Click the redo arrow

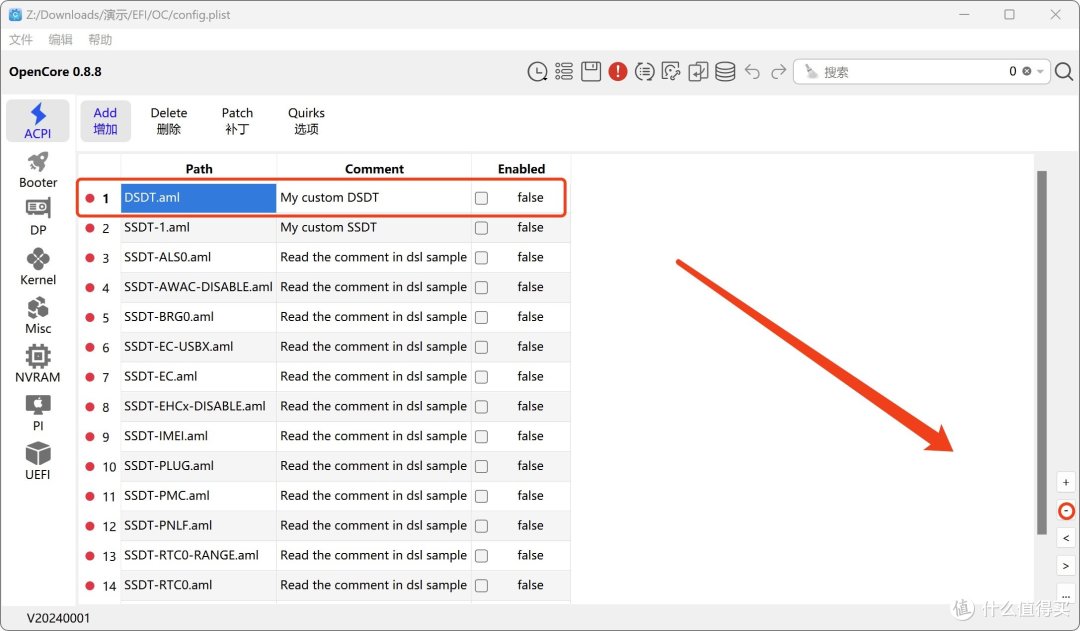coord(778,72)
